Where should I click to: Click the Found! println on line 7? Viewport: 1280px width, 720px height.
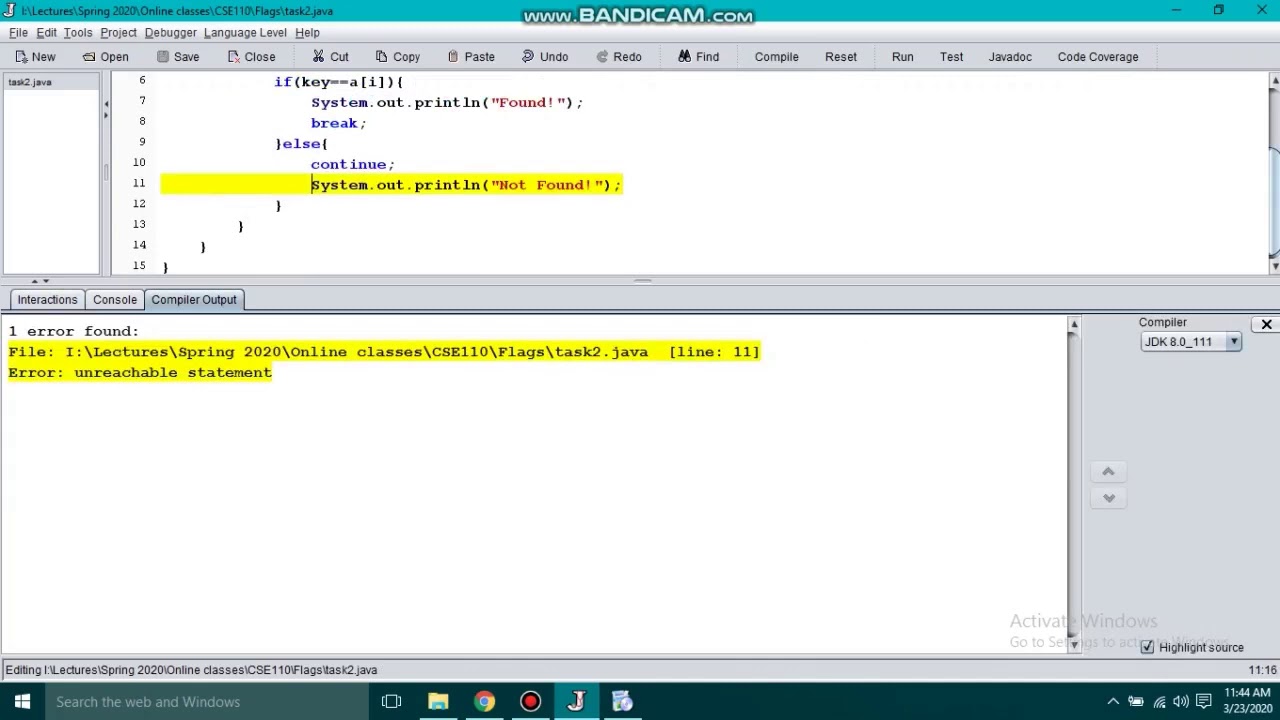pos(446,102)
